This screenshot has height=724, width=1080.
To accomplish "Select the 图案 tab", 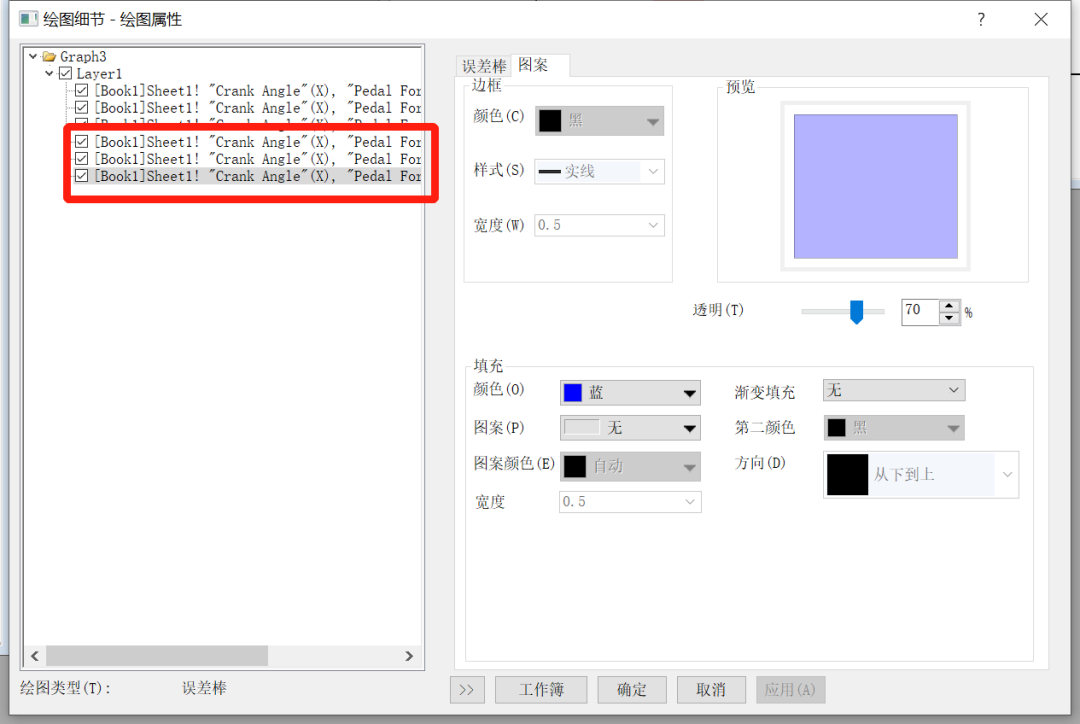I will click(533, 65).
